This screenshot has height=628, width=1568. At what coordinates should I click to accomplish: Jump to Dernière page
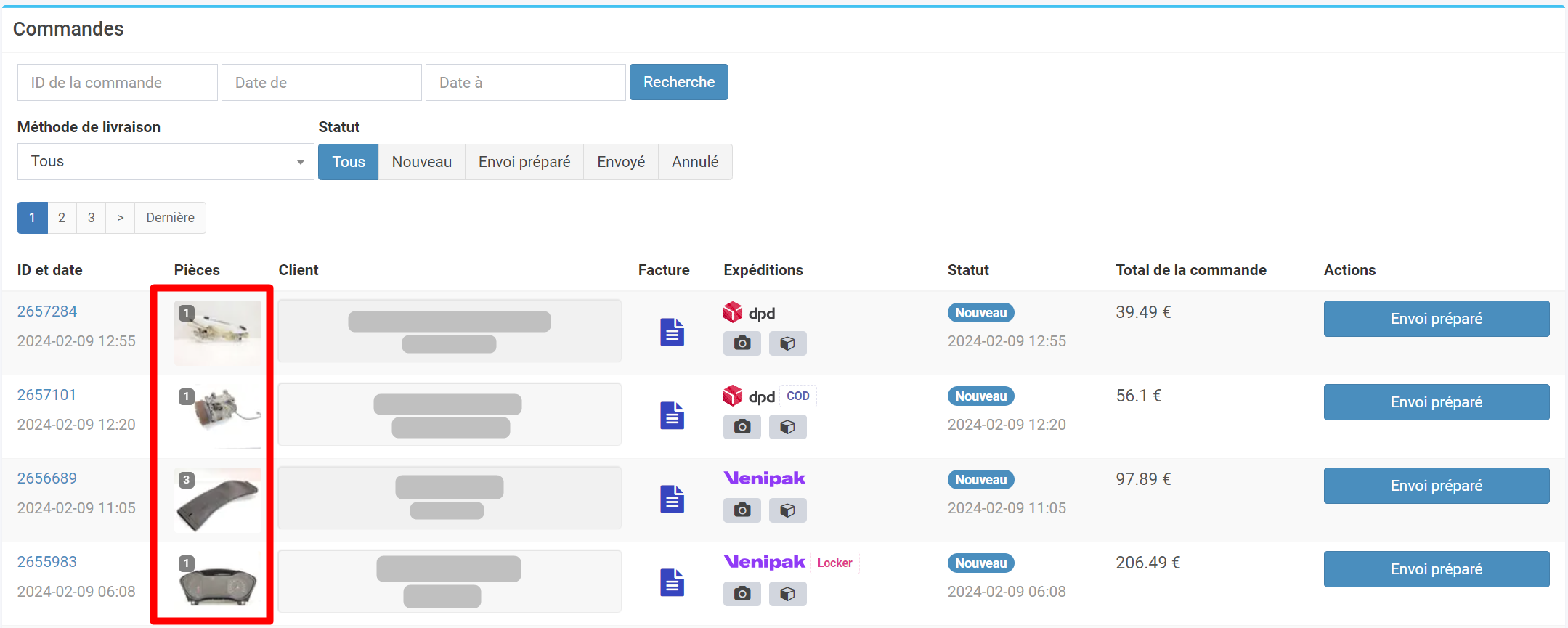[x=170, y=218]
